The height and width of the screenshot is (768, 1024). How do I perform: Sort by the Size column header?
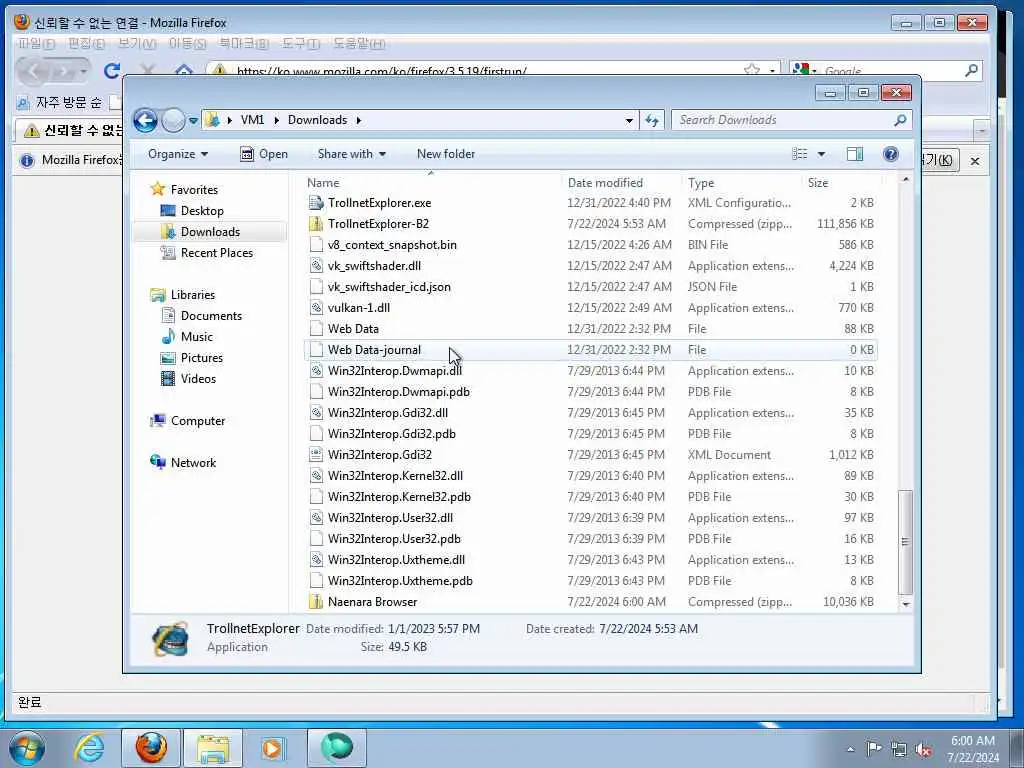841,183
